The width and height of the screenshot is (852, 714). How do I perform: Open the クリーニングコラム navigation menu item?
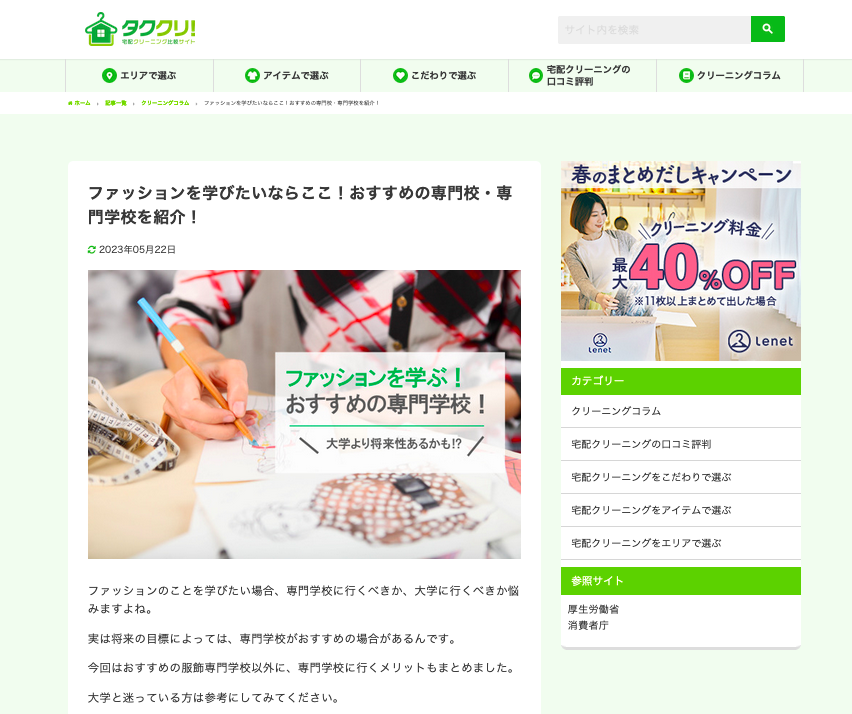click(730, 76)
